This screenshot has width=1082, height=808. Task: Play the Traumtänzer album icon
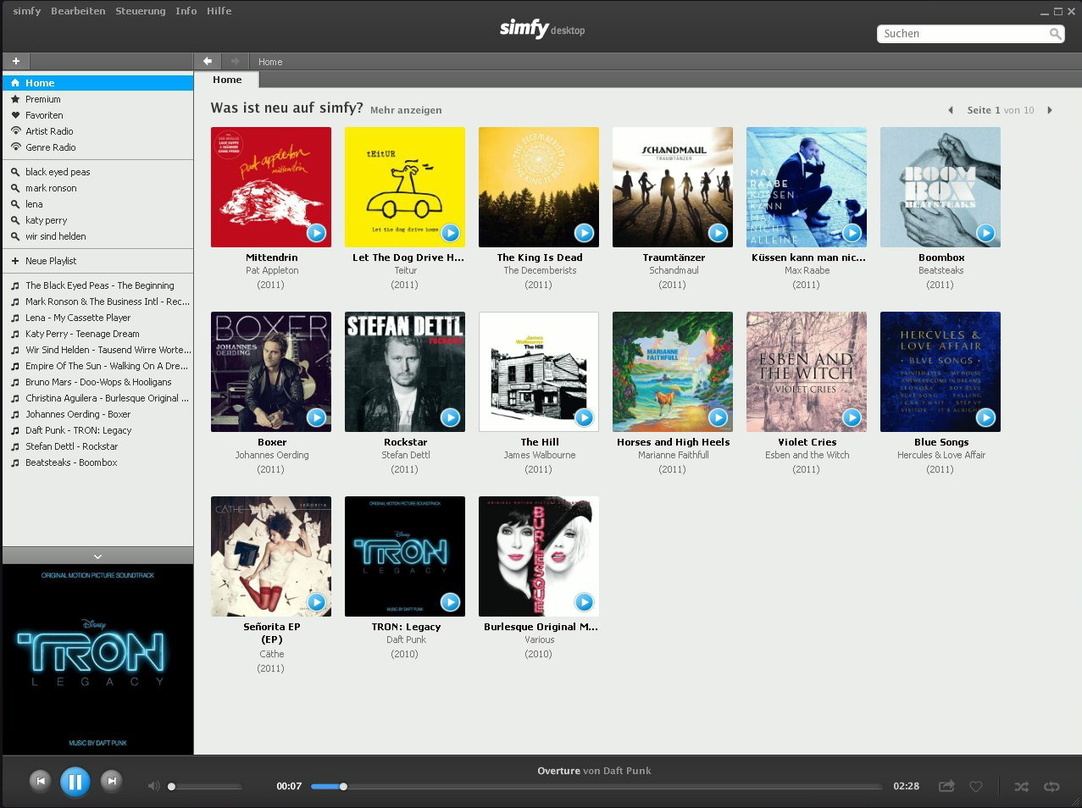click(x=718, y=233)
